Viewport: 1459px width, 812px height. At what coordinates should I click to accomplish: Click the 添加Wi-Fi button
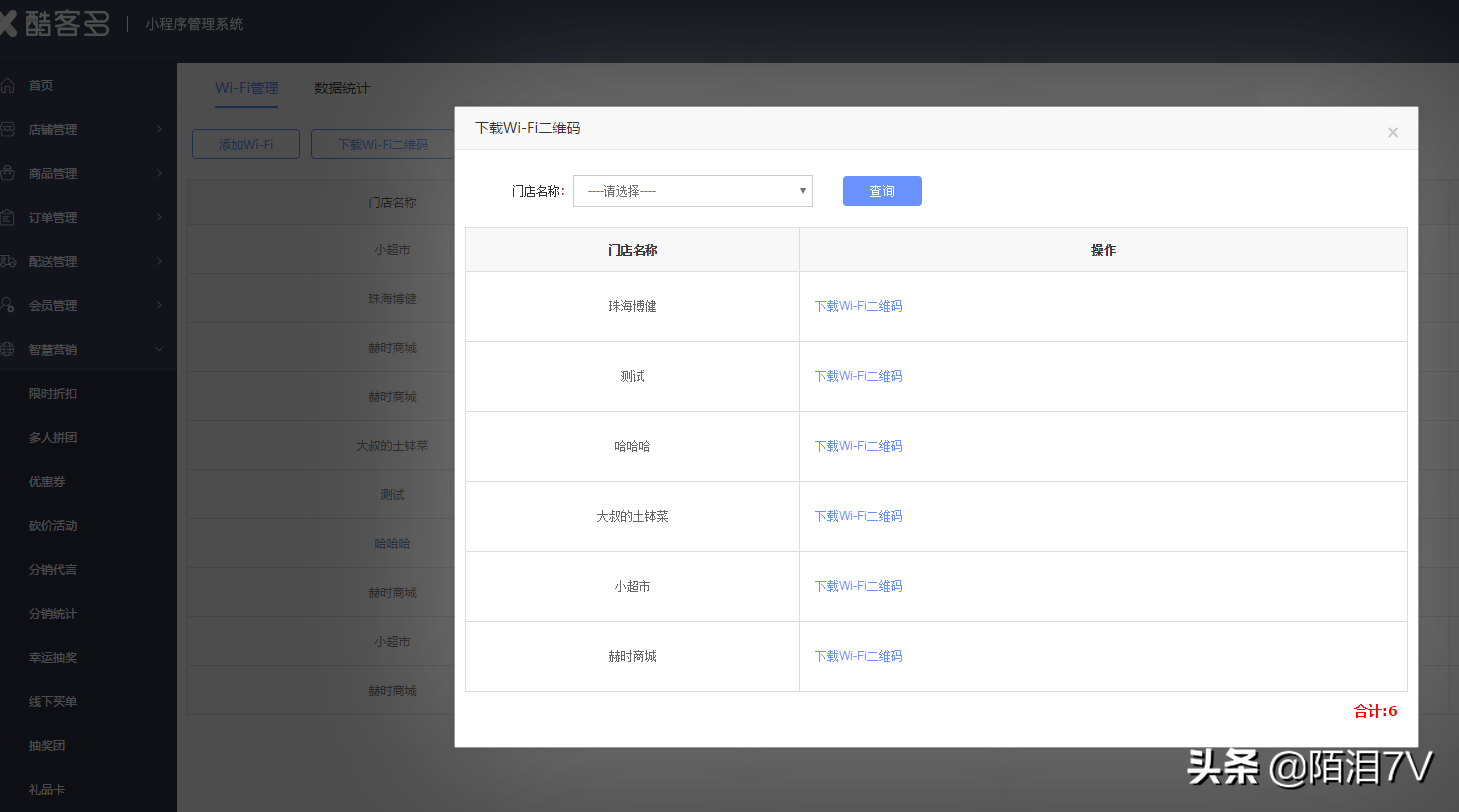(246, 144)
